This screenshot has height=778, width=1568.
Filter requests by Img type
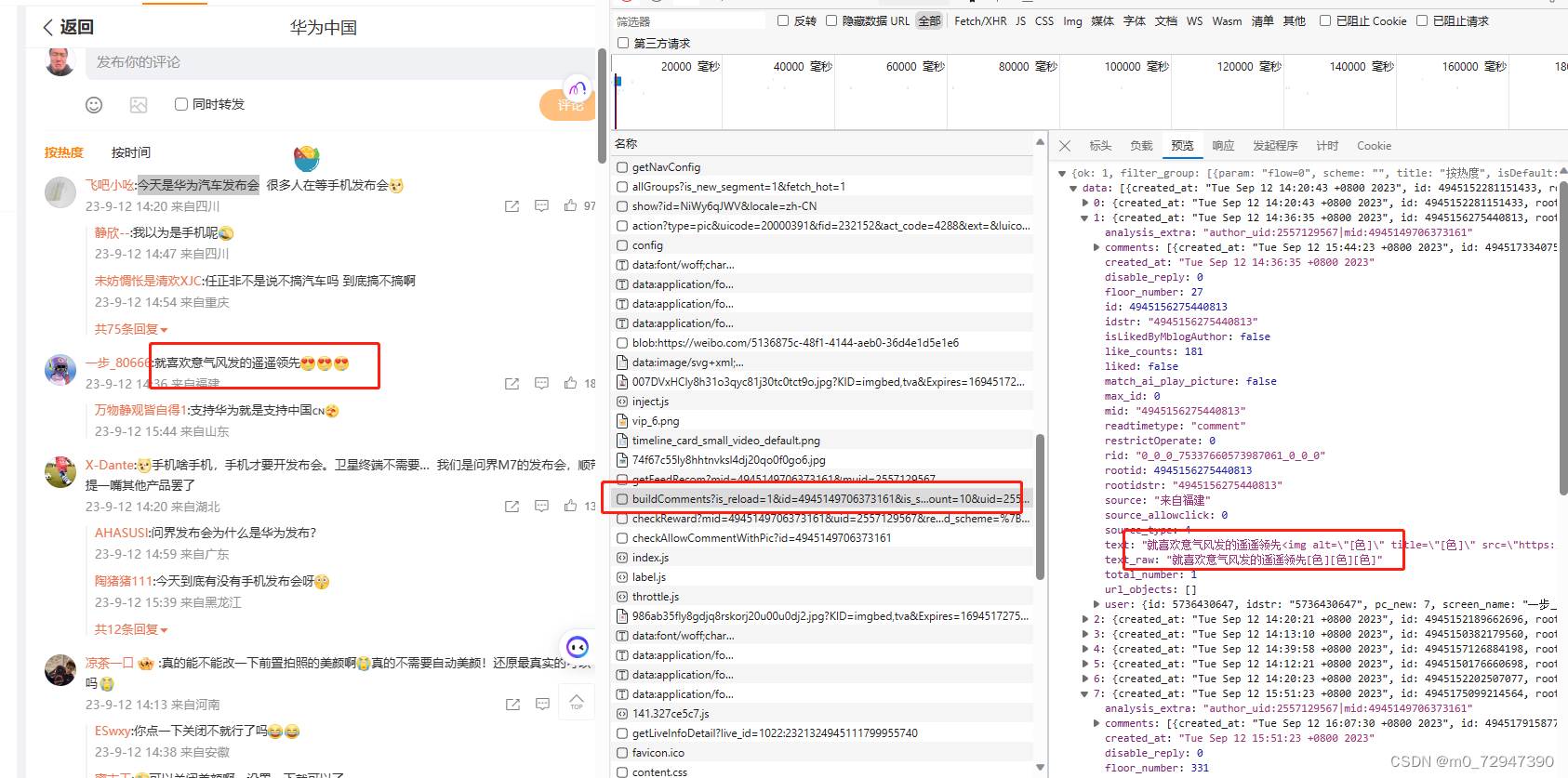tap(1072, 20)
